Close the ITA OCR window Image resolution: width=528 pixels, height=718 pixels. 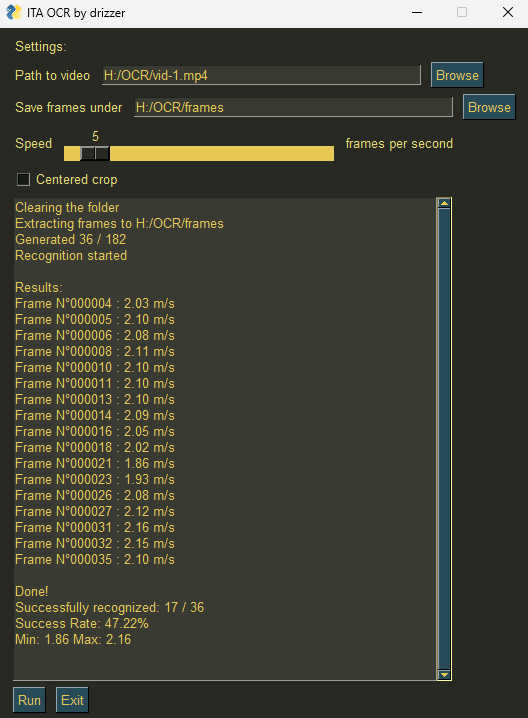pyautogui.click(x=508, y=12)
